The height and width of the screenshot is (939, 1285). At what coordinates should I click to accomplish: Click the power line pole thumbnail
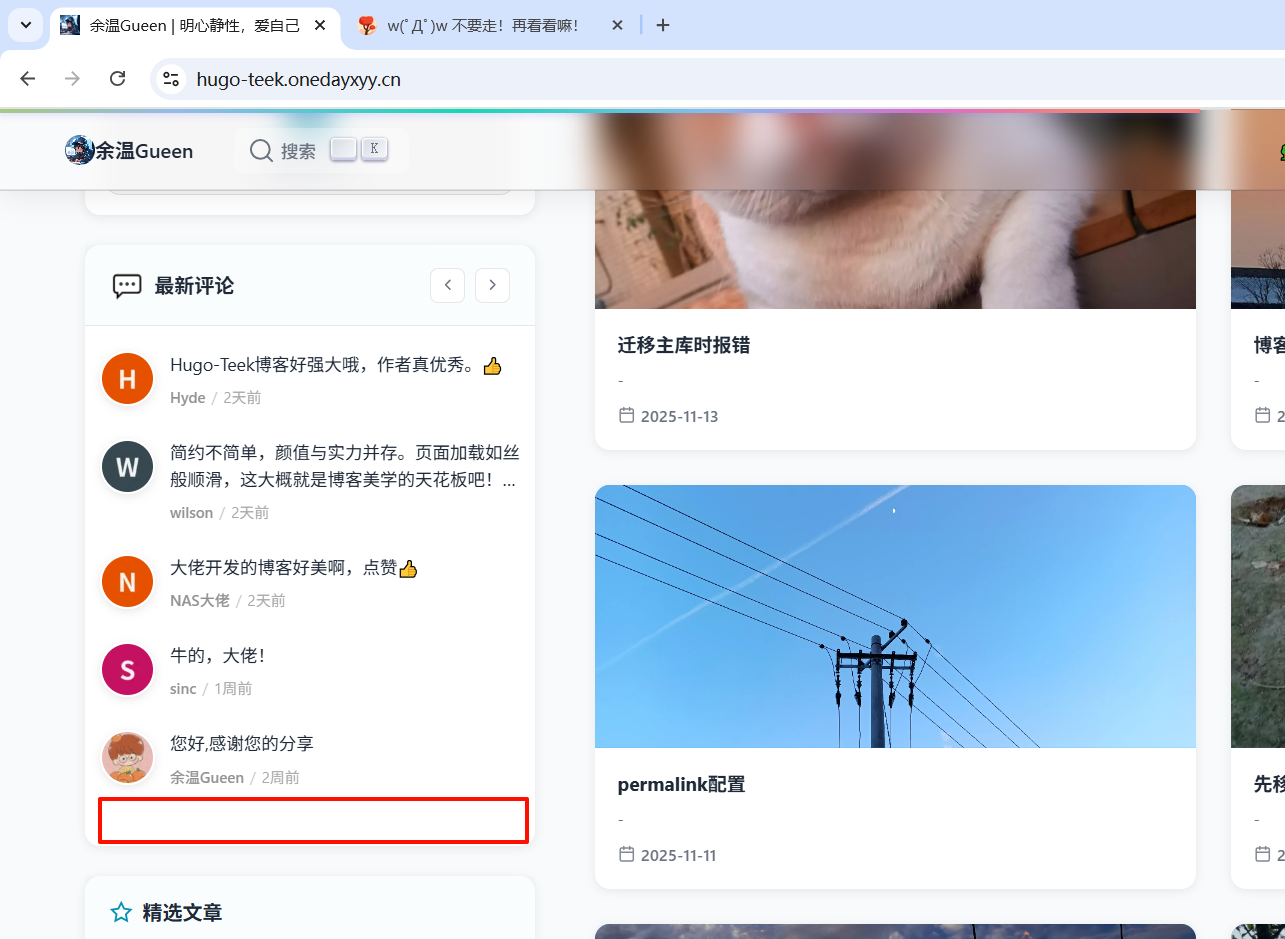coord(894,616)
